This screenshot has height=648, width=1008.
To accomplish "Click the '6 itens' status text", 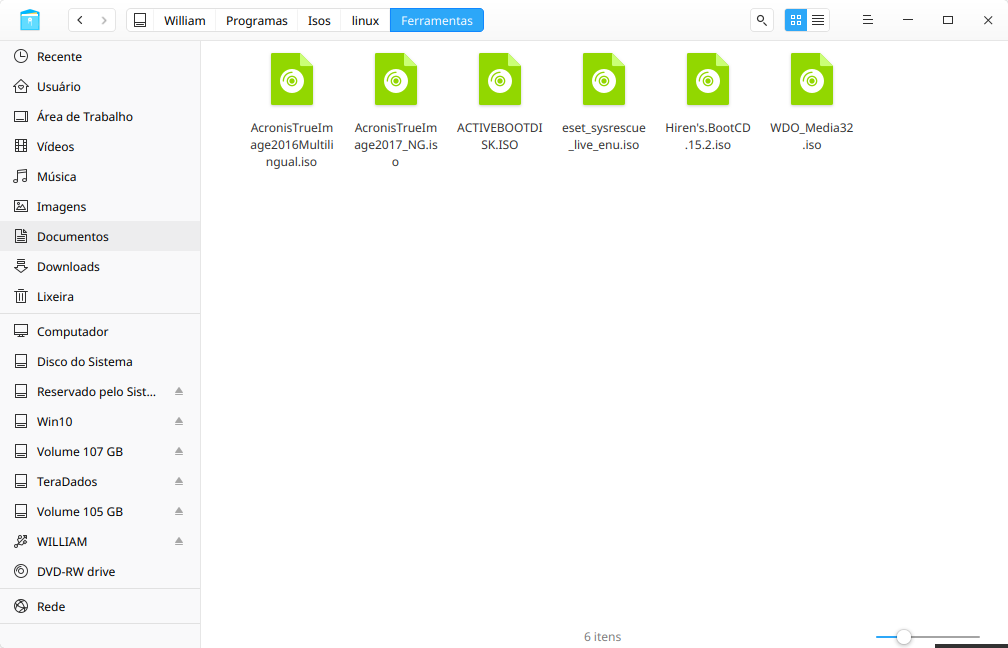I will point(602,637).
